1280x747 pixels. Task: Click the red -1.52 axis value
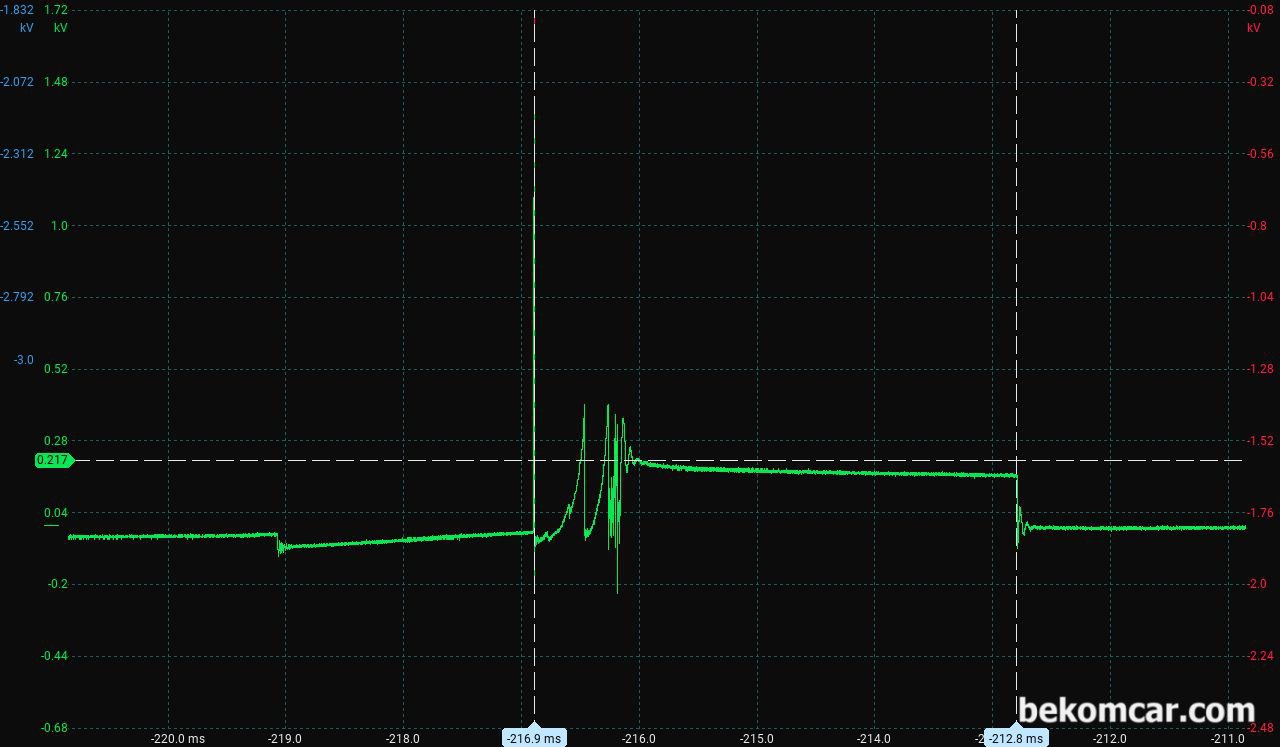click(1260, 441)
